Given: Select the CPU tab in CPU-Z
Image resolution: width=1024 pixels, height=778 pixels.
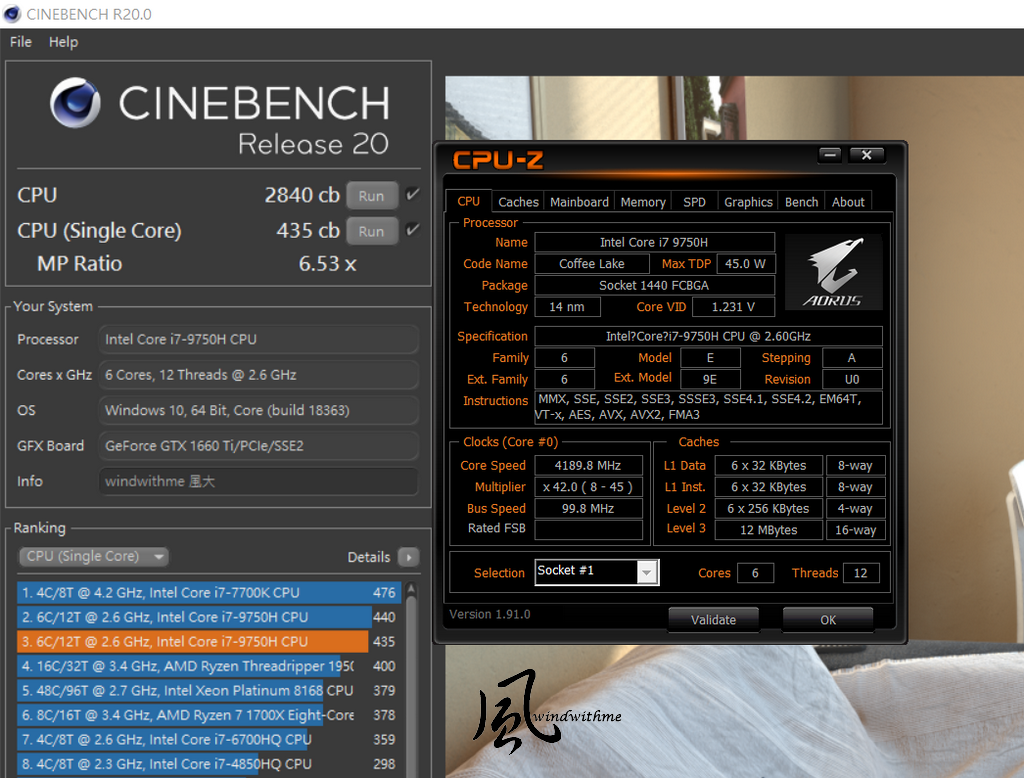Looking at the screenshot, I should (x=468, y=201).
